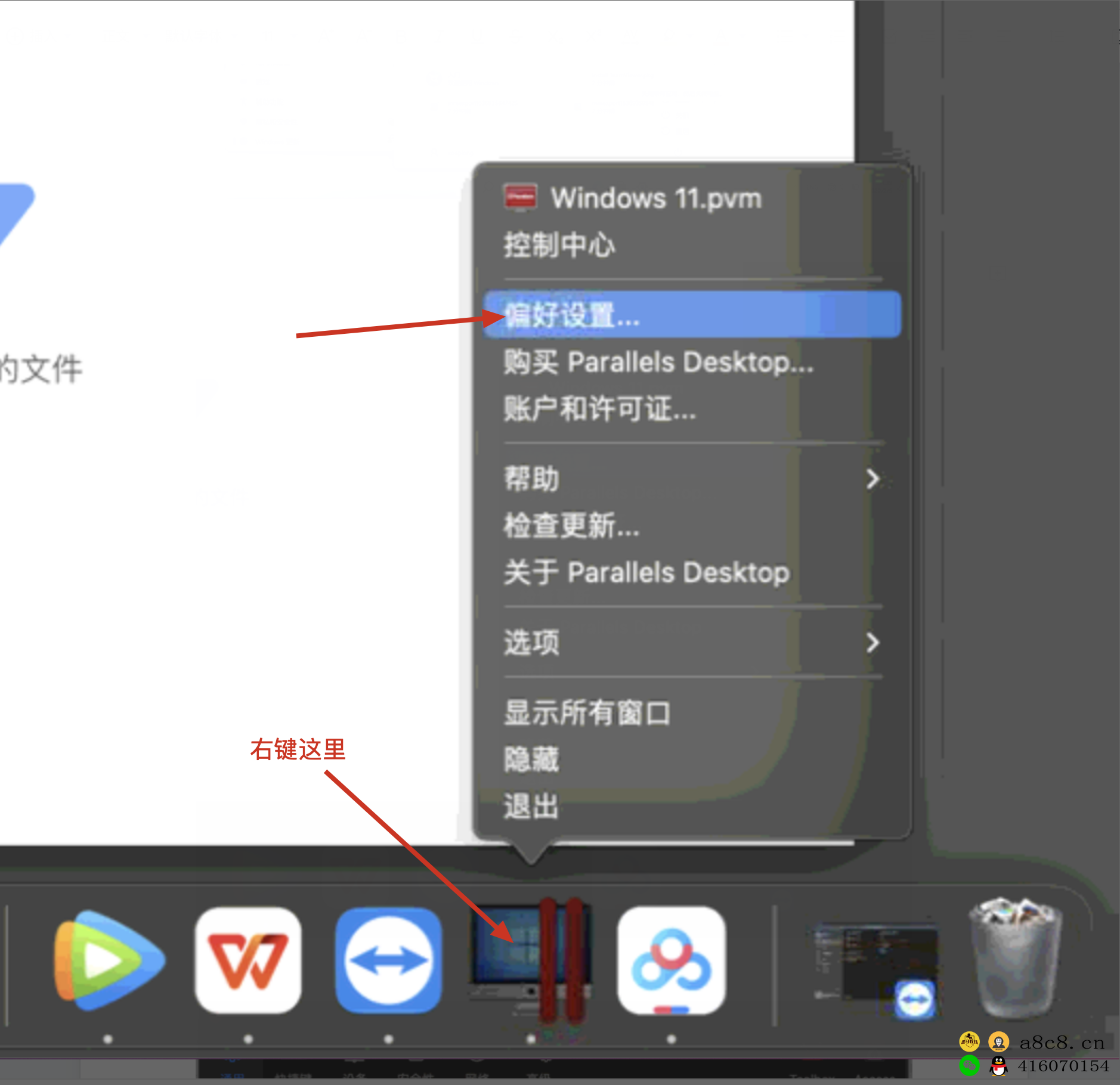The image size is (1120, 1085).
Task: Open Tencent Video from the Dock
Action: pos(109,960)
